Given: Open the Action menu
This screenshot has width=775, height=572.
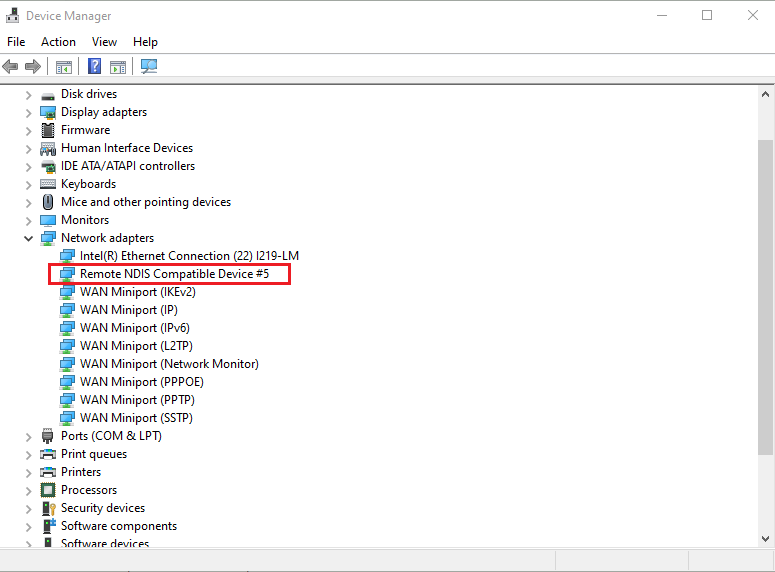Looking at the screenshot, I should click(58, 42).
